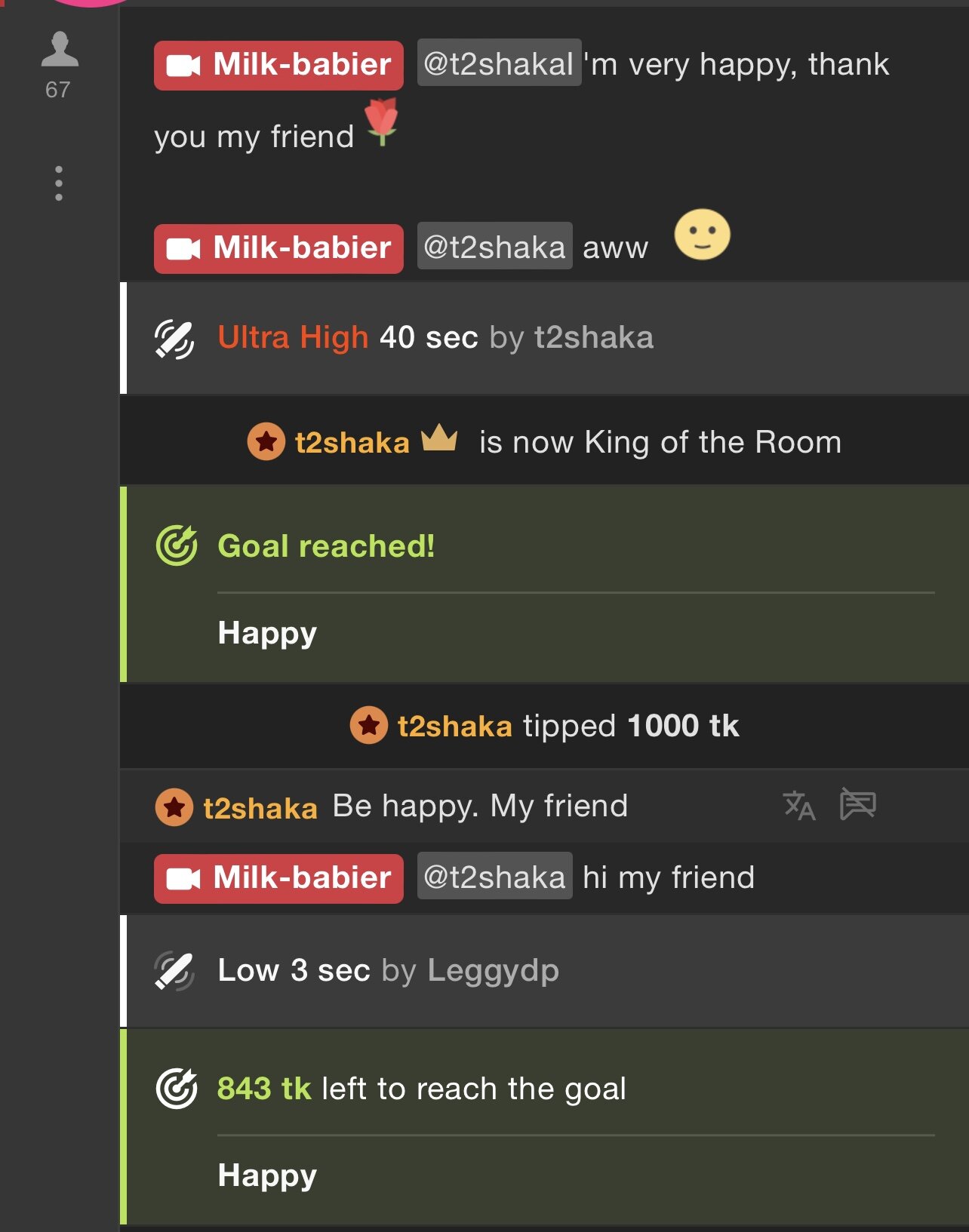Image resolution: width=969 pixels, height=1232 pixels.
Task: Click the 843 tk left goal text
Action: coord(421,1089)
